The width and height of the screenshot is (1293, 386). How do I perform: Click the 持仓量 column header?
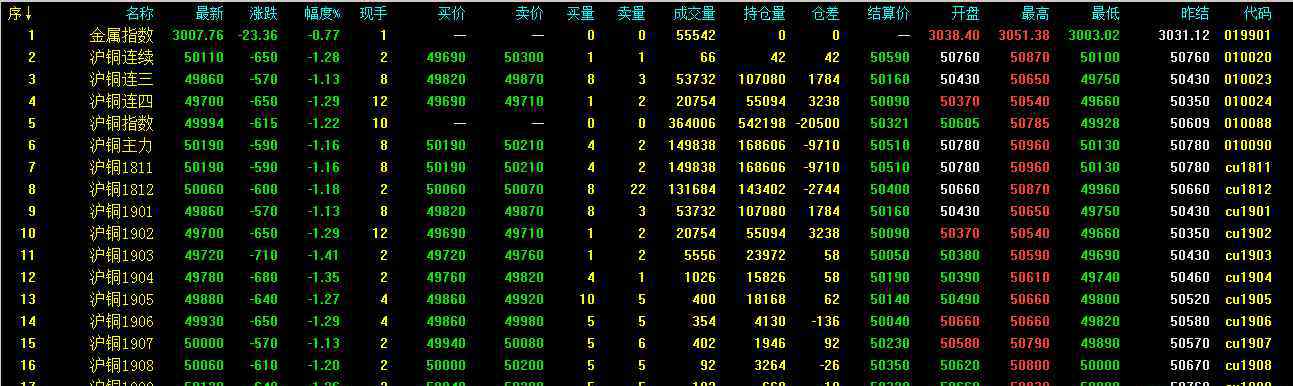coord(765,14)
